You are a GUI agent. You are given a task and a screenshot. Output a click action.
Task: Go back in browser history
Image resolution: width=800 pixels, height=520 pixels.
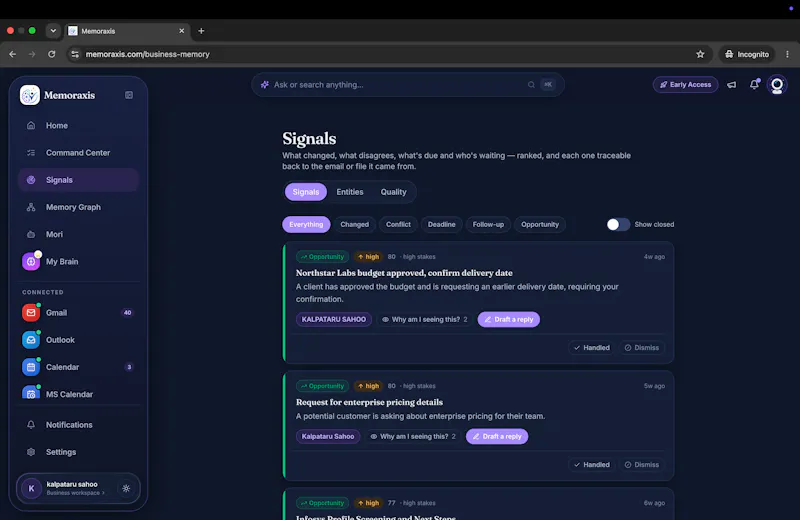(x=13, y=54)
